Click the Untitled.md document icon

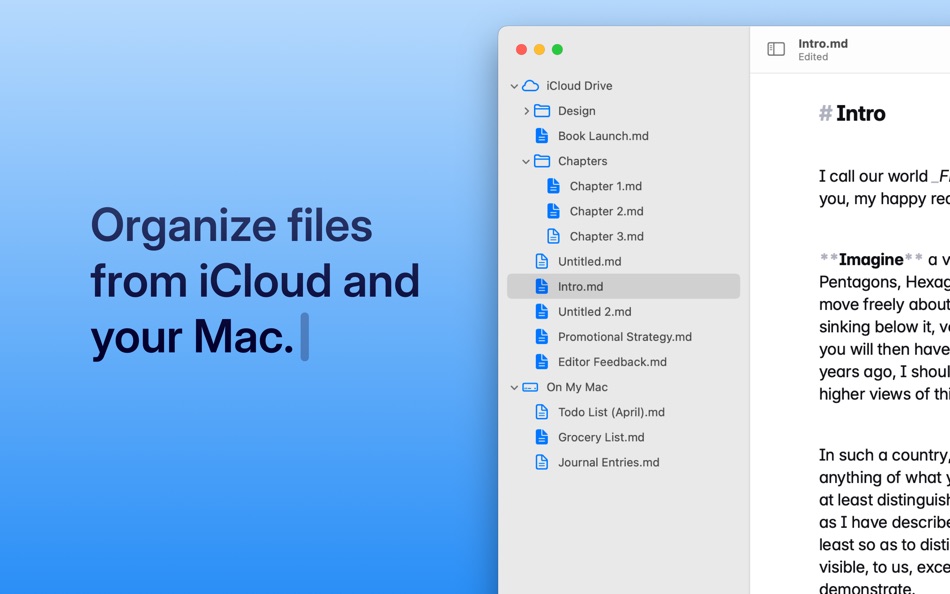(542, 261)
